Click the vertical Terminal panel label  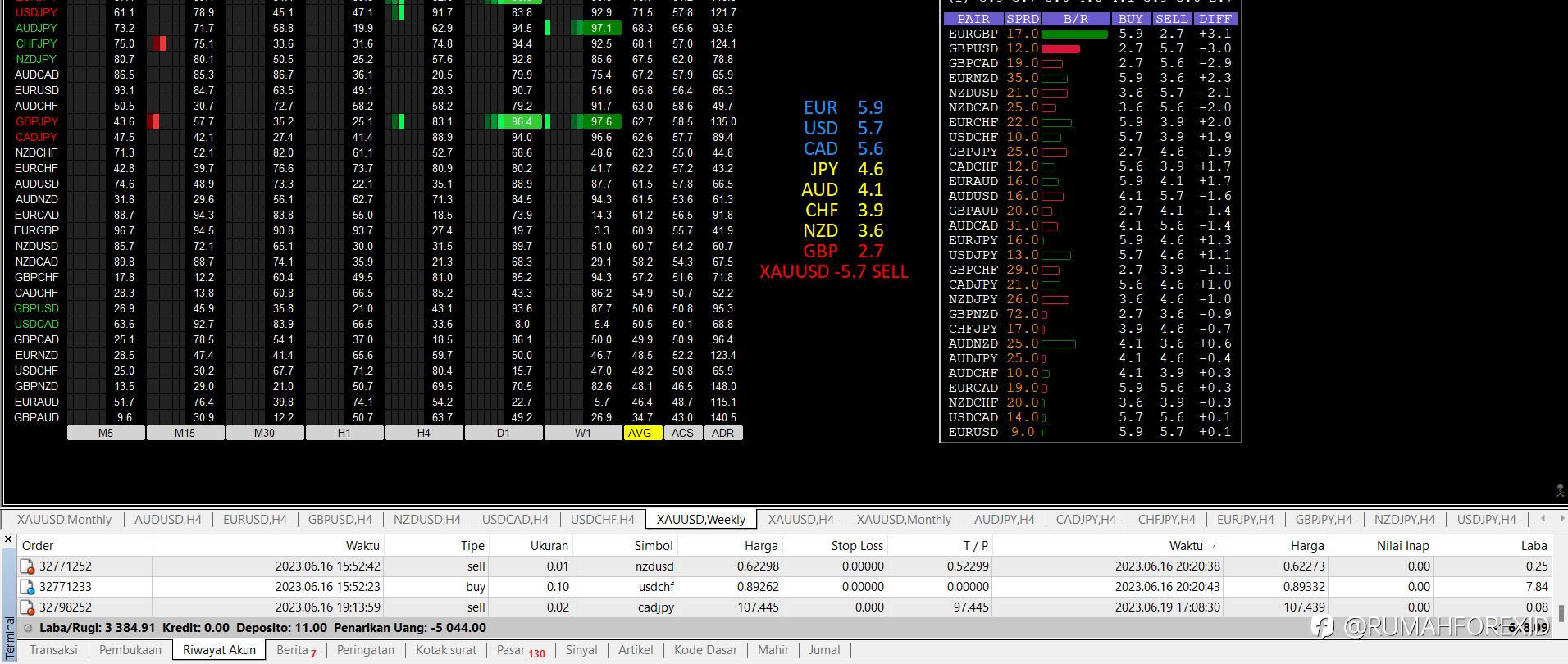(x=9, y=638)
